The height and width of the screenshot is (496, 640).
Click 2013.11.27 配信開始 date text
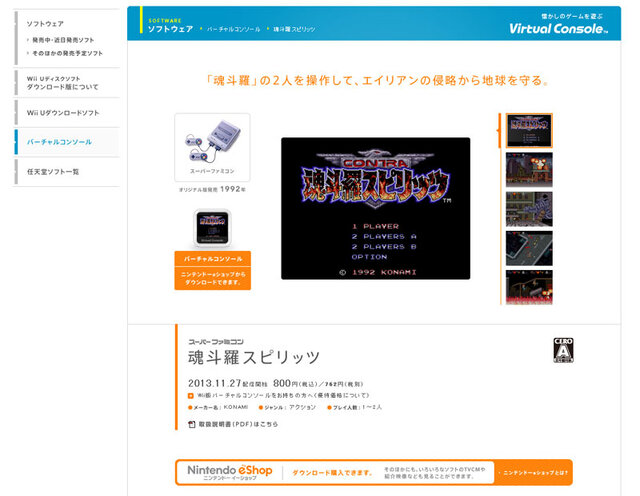point(228,383)
